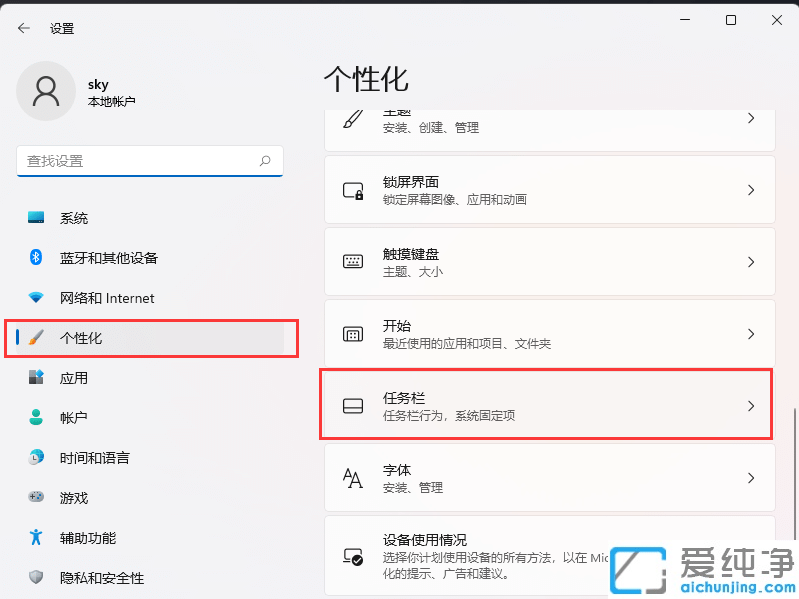799x599 pixels.
Task: Click the 锁屏界面 lock screen icon
Action: (x=353, y=190)
